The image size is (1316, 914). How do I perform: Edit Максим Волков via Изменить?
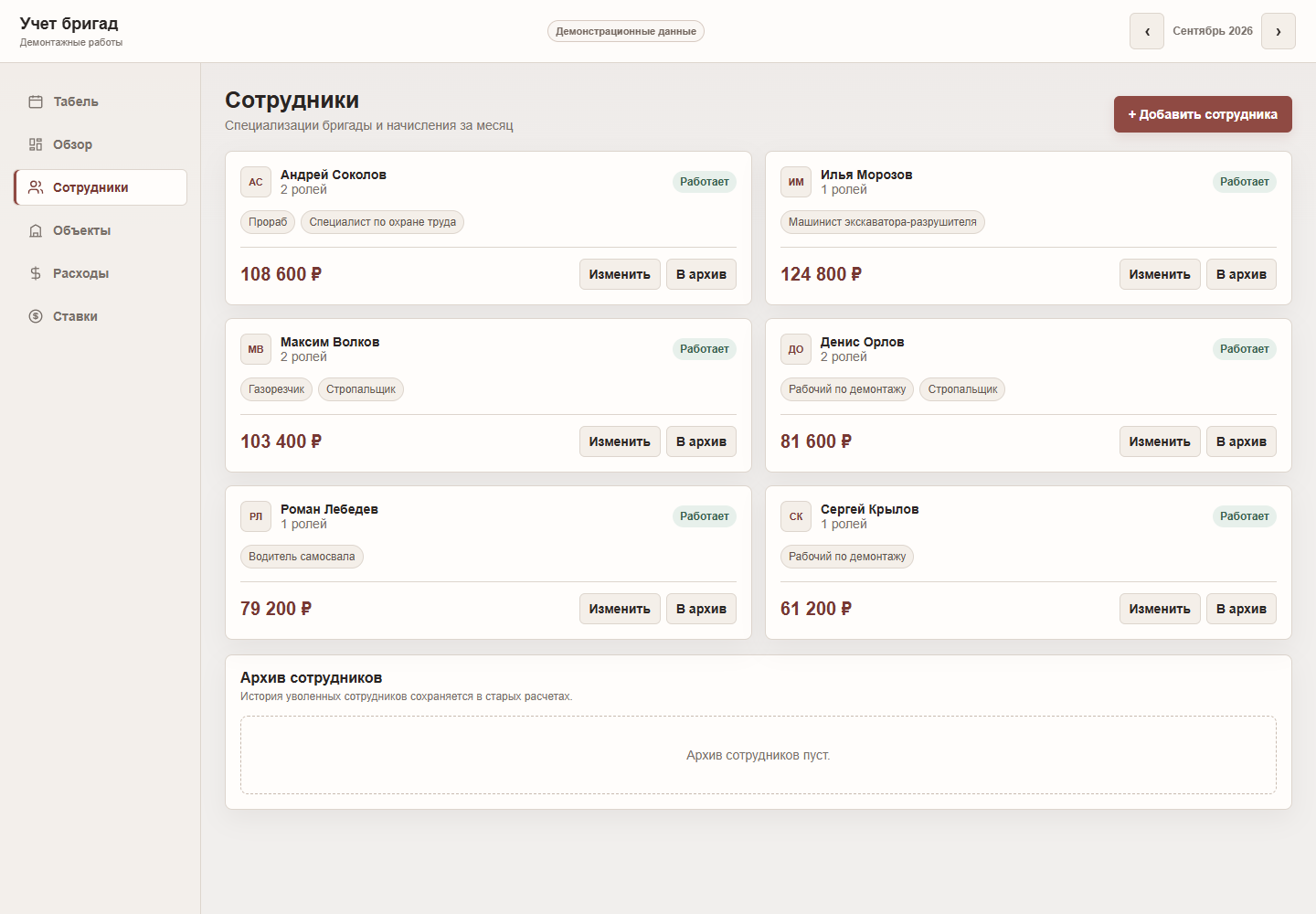click(x=620, y=441)
